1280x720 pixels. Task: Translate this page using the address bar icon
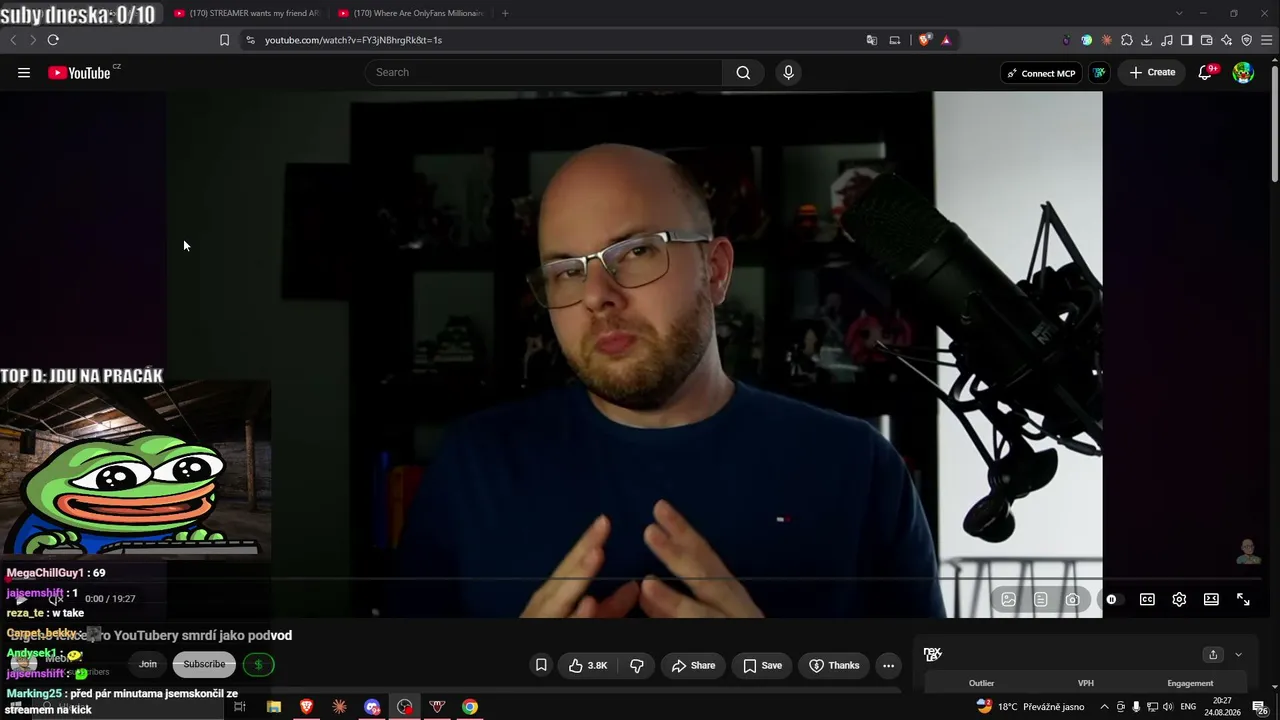click(x=872, y=40)
